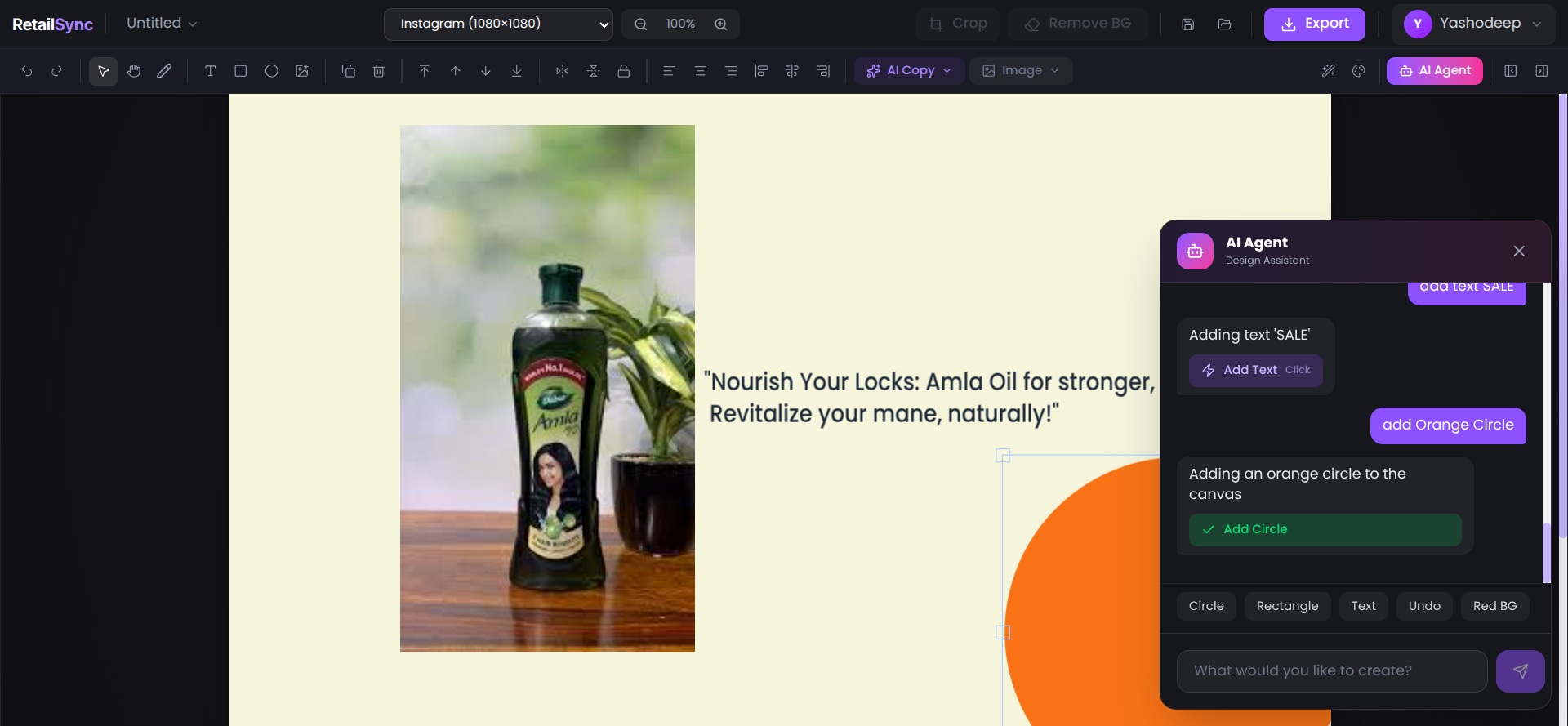The image size is (1568, 726).
Task: Toggle the lock object icon
Action: pyautogui.click(x=624, y=71)
